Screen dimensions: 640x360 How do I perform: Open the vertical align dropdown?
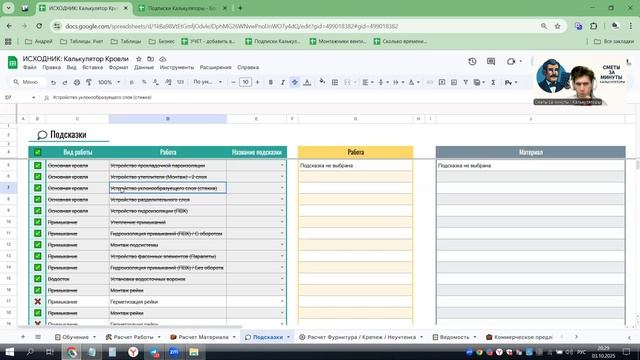pos(383,82)
